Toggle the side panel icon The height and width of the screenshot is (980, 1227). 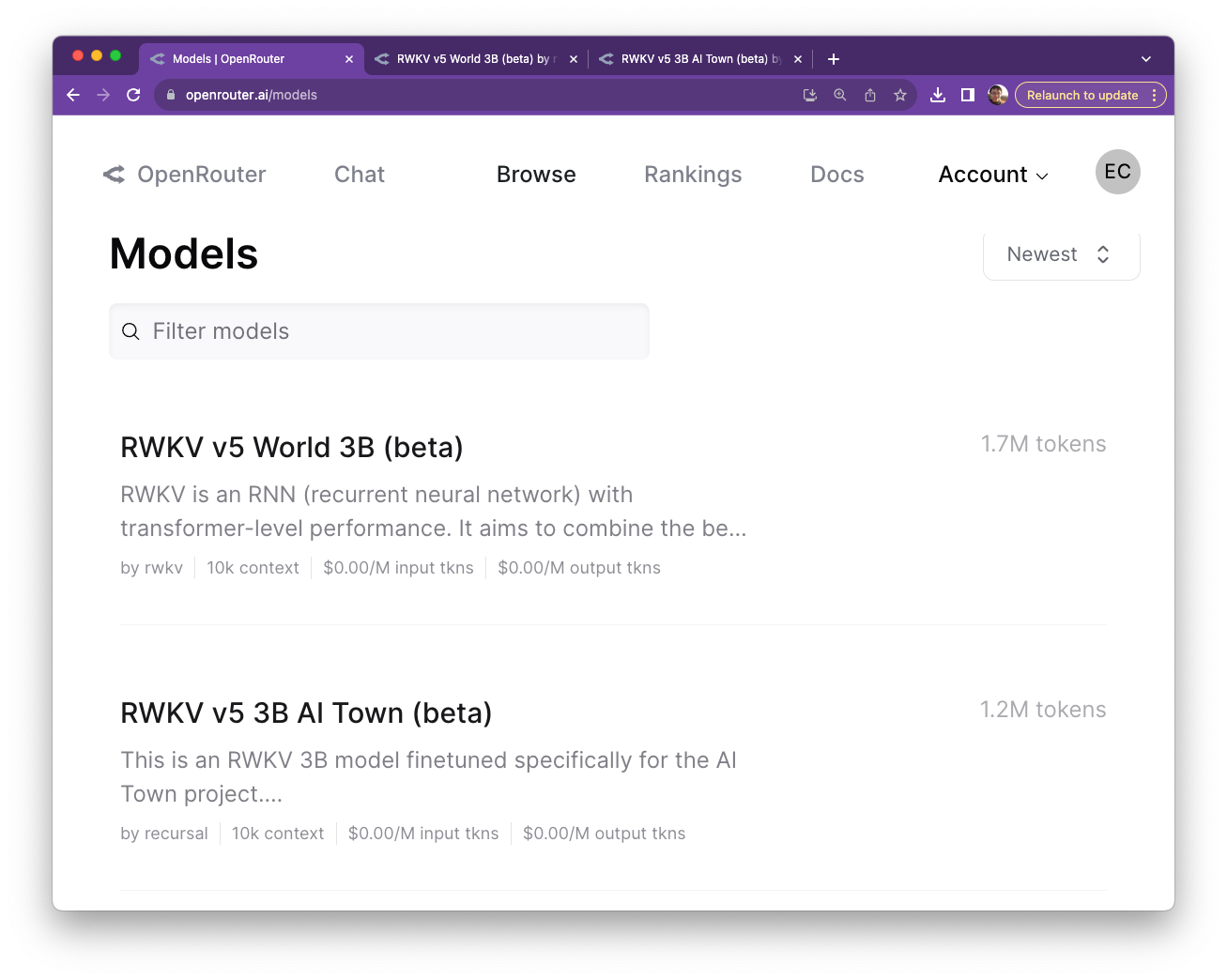coord(968,95)
